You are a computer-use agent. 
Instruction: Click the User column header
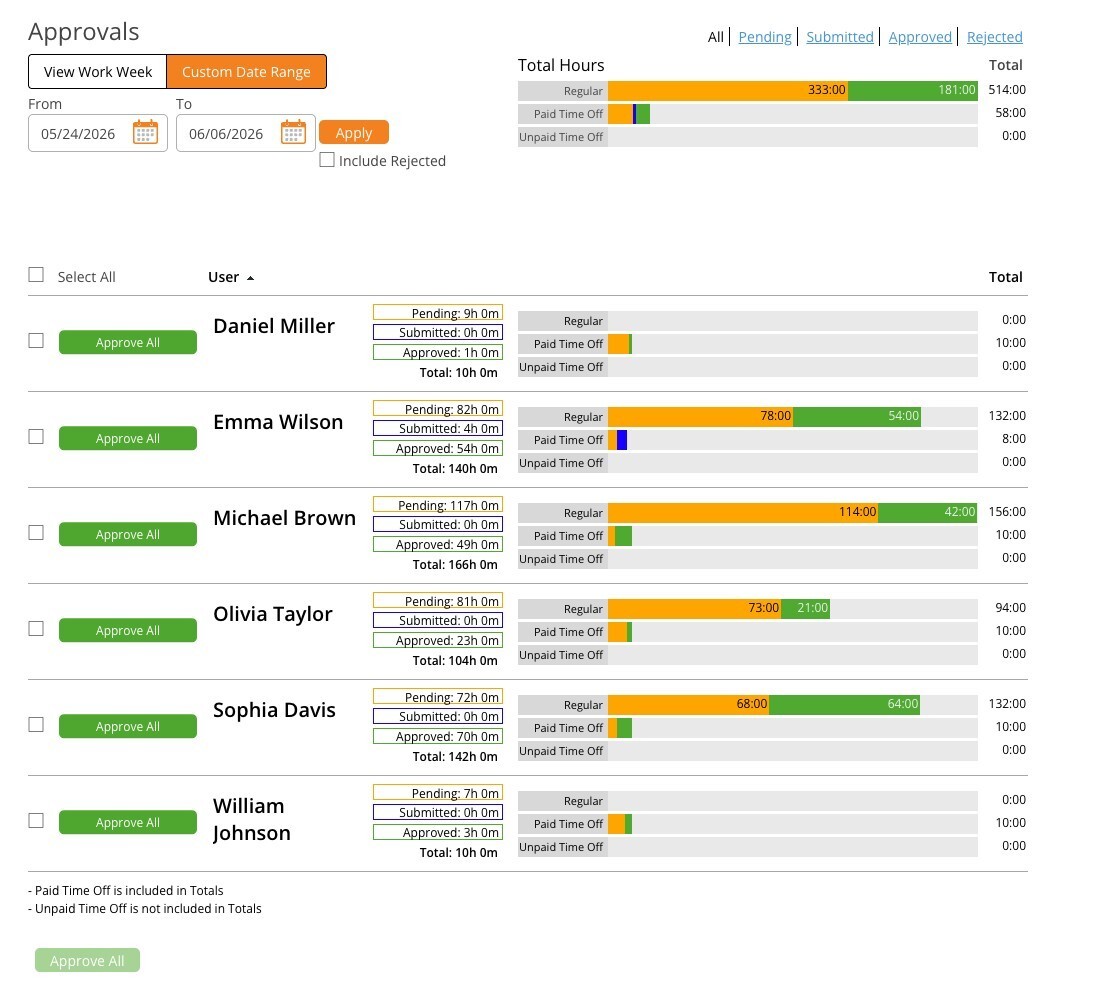(223, 278)
